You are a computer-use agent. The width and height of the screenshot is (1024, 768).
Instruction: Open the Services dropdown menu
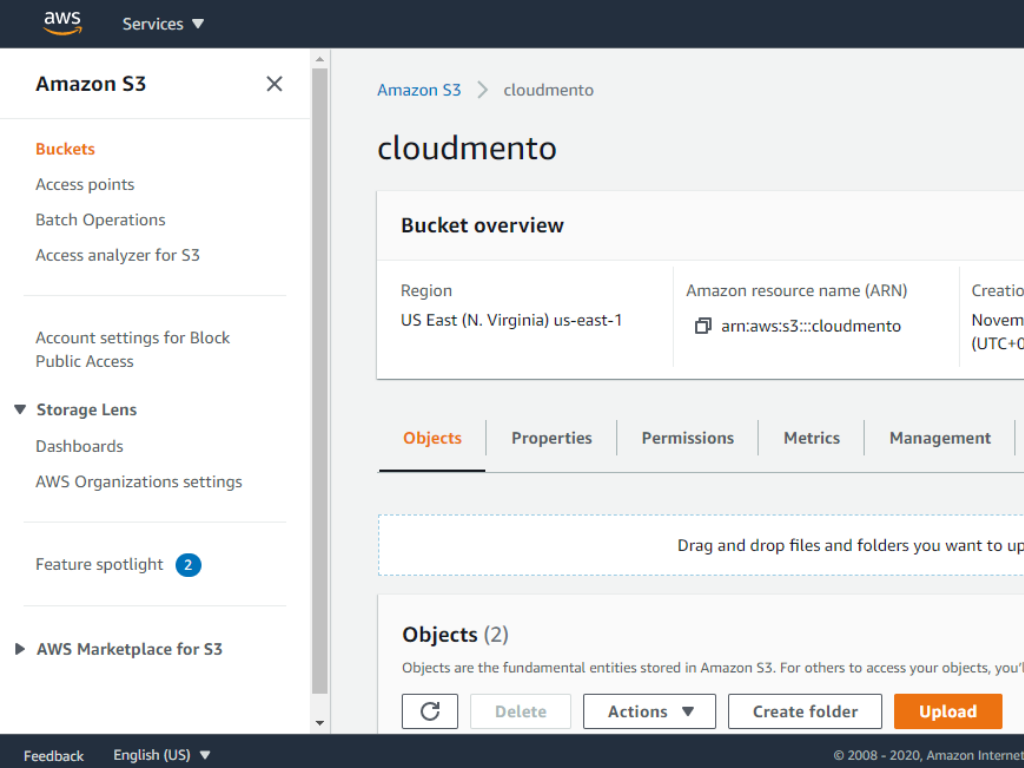(x=163, y=24)
